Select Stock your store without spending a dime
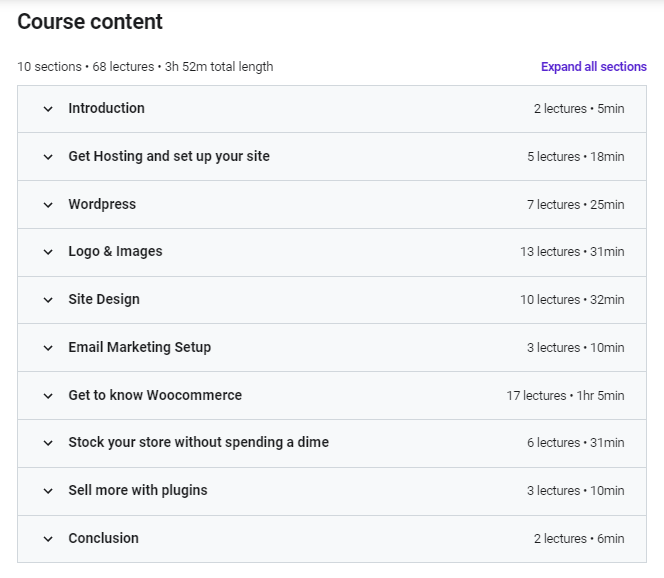Screen dimensions: 664x578 [199, 442]
